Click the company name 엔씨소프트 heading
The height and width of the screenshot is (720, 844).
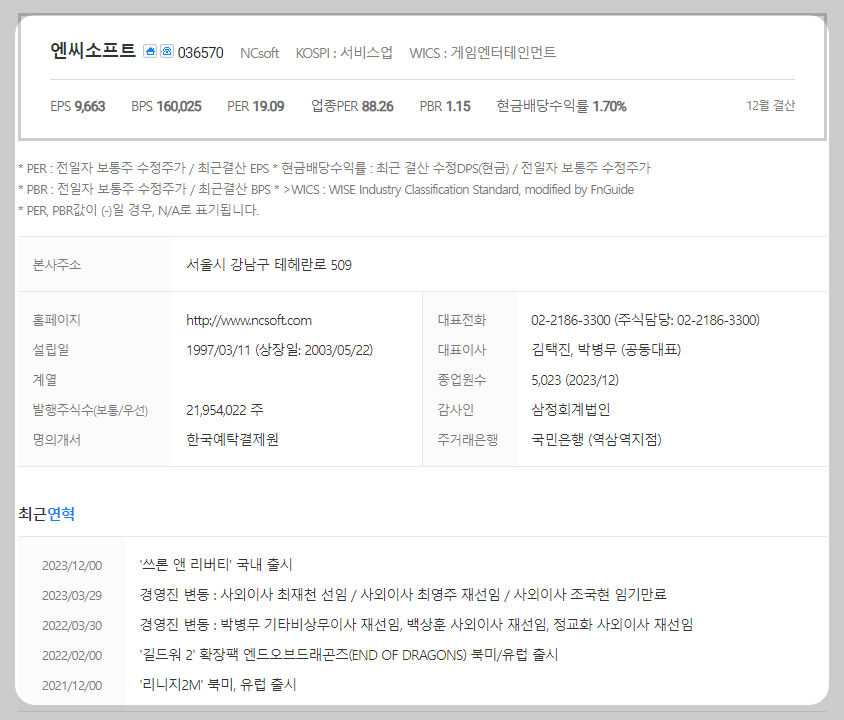coord(93,51)
